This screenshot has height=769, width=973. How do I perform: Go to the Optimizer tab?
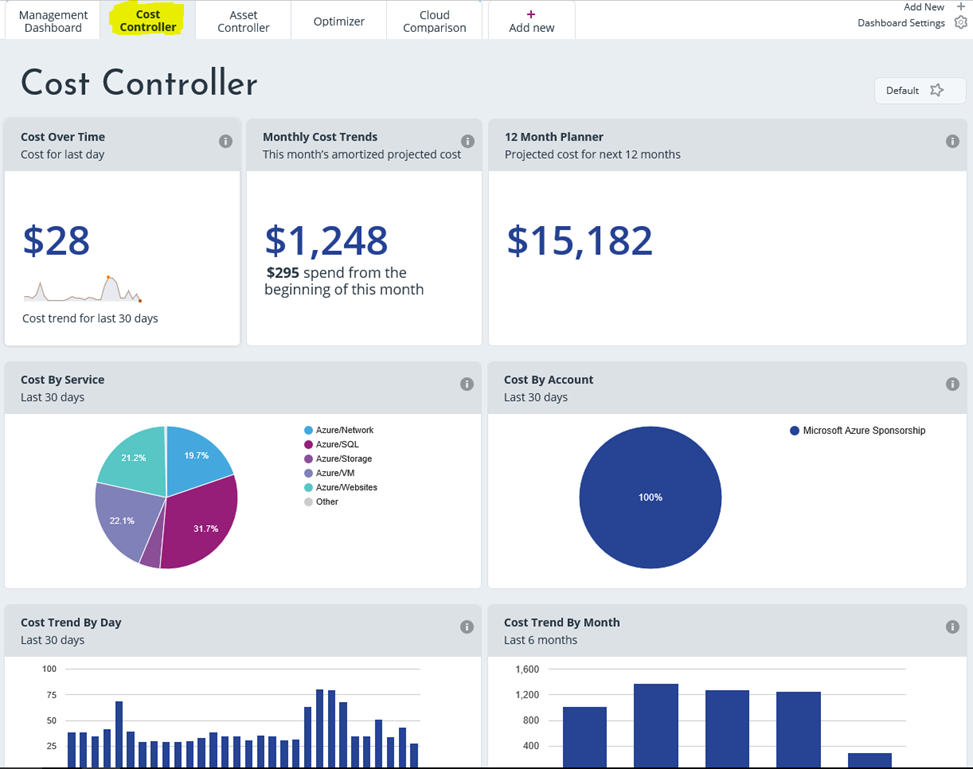(x=339, y=21)
